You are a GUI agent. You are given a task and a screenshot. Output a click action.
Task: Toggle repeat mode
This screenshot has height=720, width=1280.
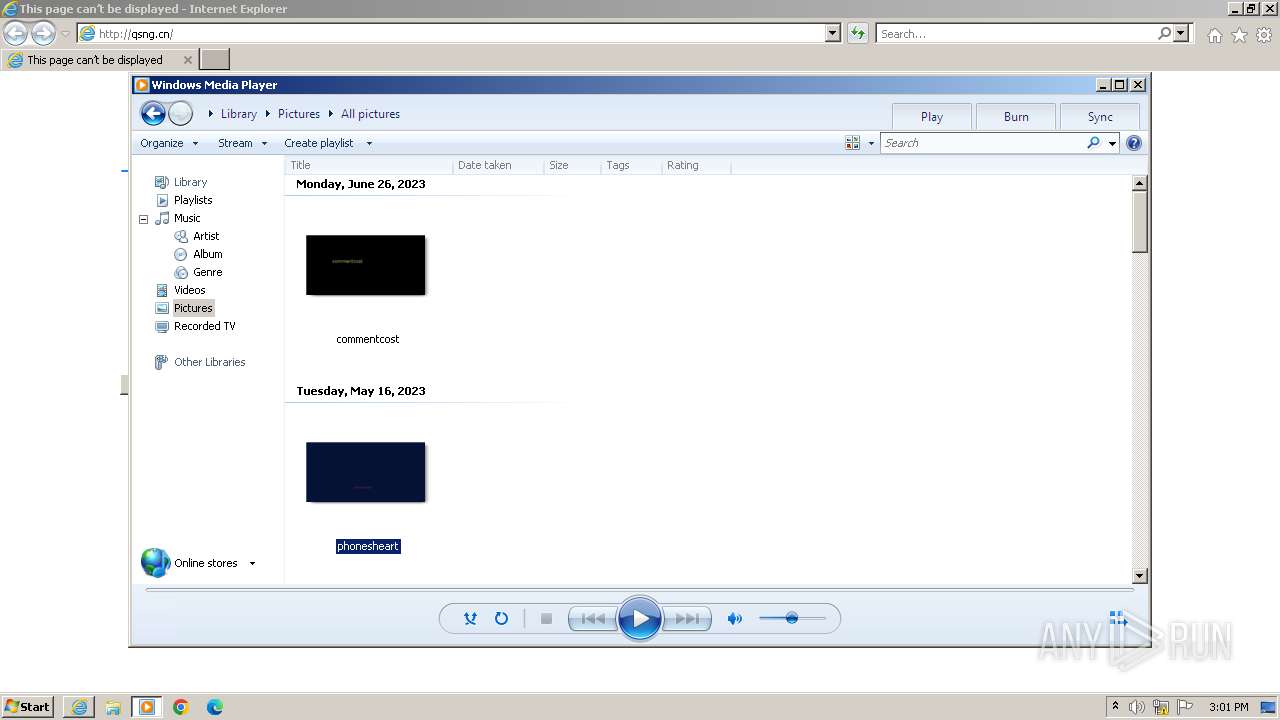tap(501, 619)
